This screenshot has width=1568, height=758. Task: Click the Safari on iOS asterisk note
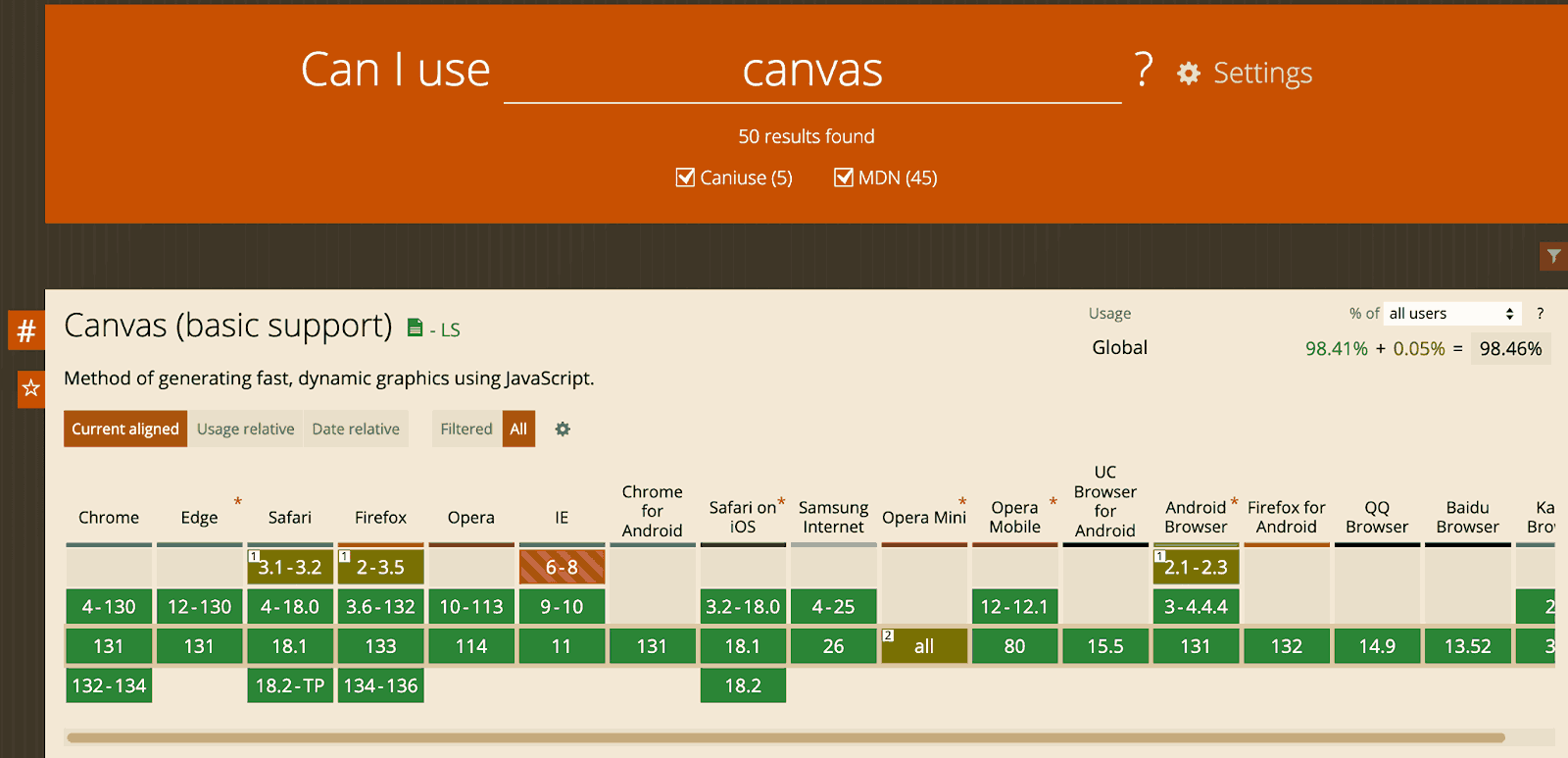tap(781, 502)
